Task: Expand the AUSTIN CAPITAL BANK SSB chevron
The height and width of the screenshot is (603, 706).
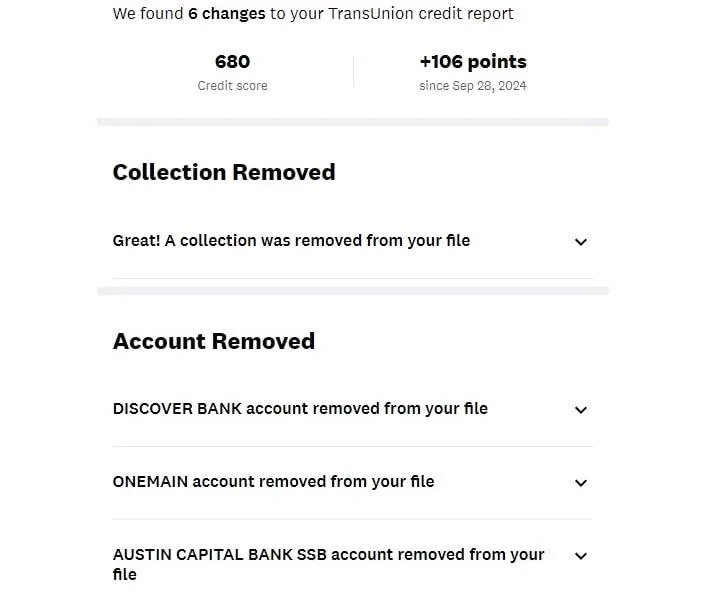Action: 581,556
